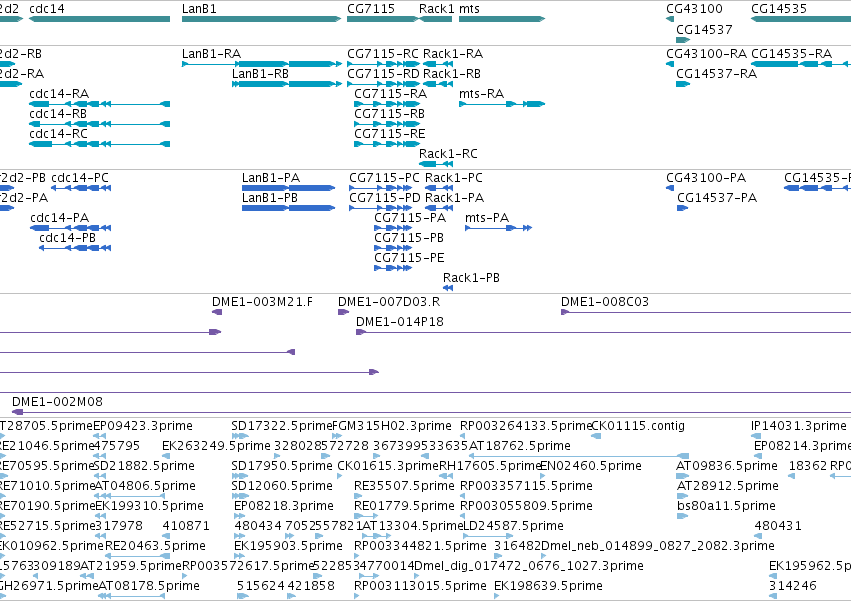Select protein CG7115-PD
This screenshot has height=601, width=851.
click(x=380, y=208)
